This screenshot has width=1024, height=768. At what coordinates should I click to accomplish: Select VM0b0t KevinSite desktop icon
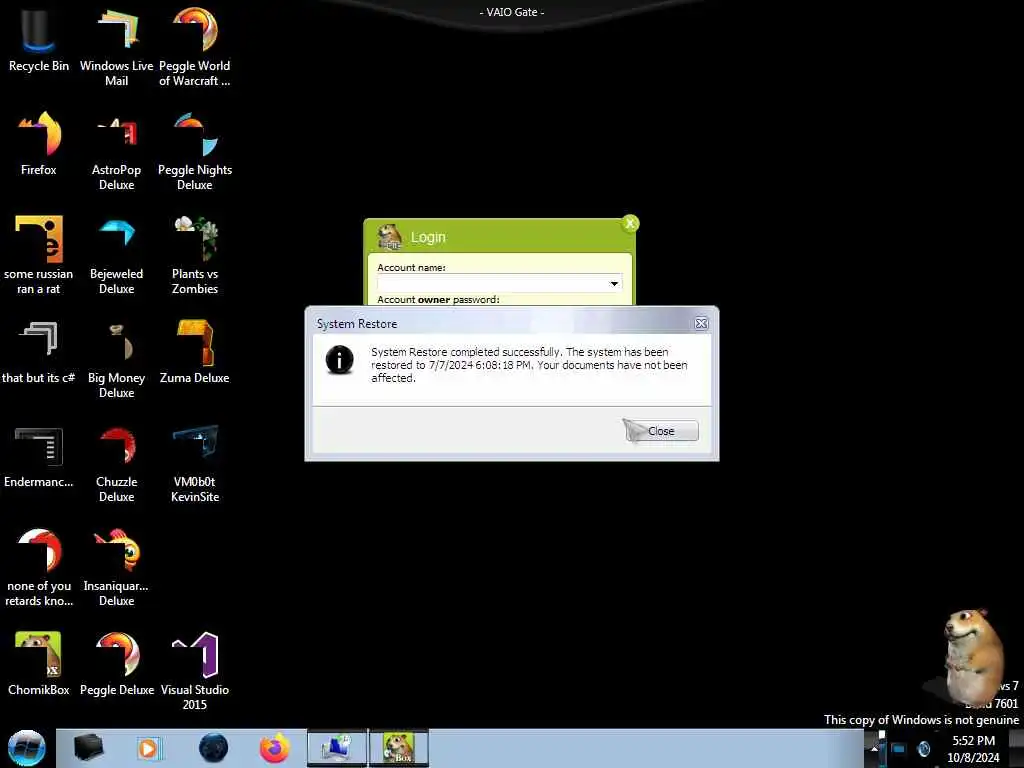pos(195,462)
